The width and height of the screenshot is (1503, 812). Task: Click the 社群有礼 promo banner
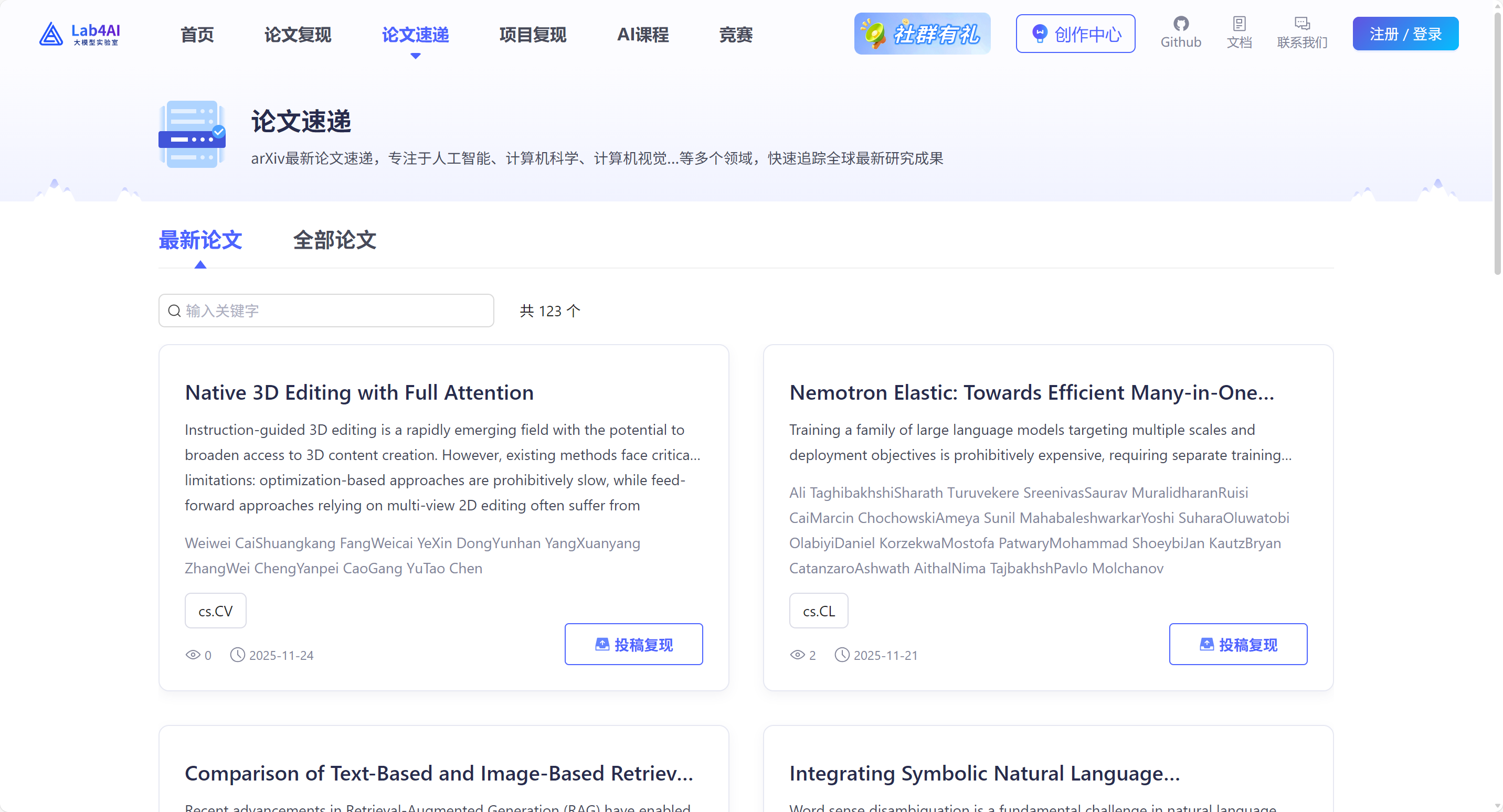[922, 34]
